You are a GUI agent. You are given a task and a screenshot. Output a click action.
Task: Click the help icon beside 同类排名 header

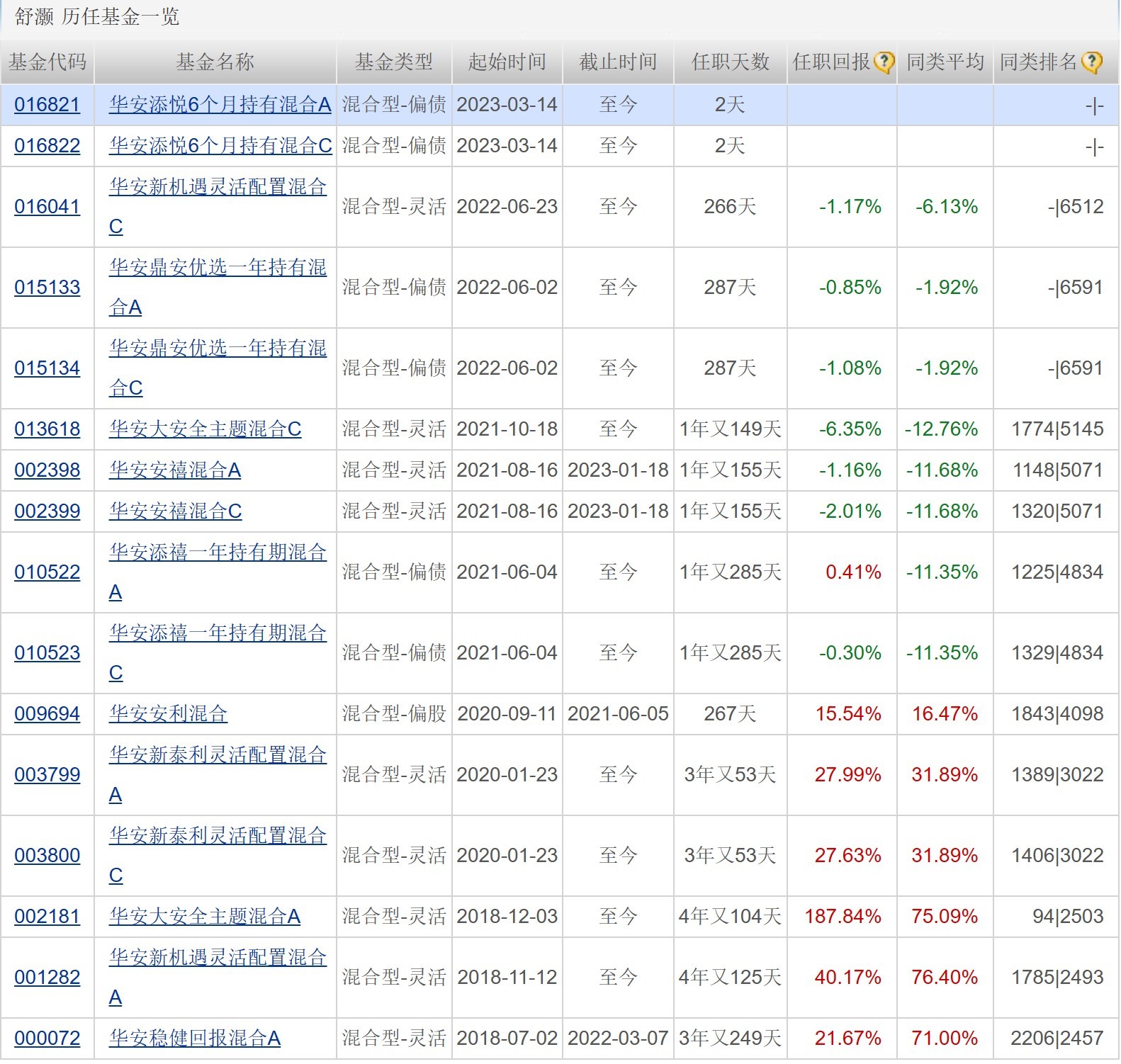pyautogui.click(x=1092, y=62)
